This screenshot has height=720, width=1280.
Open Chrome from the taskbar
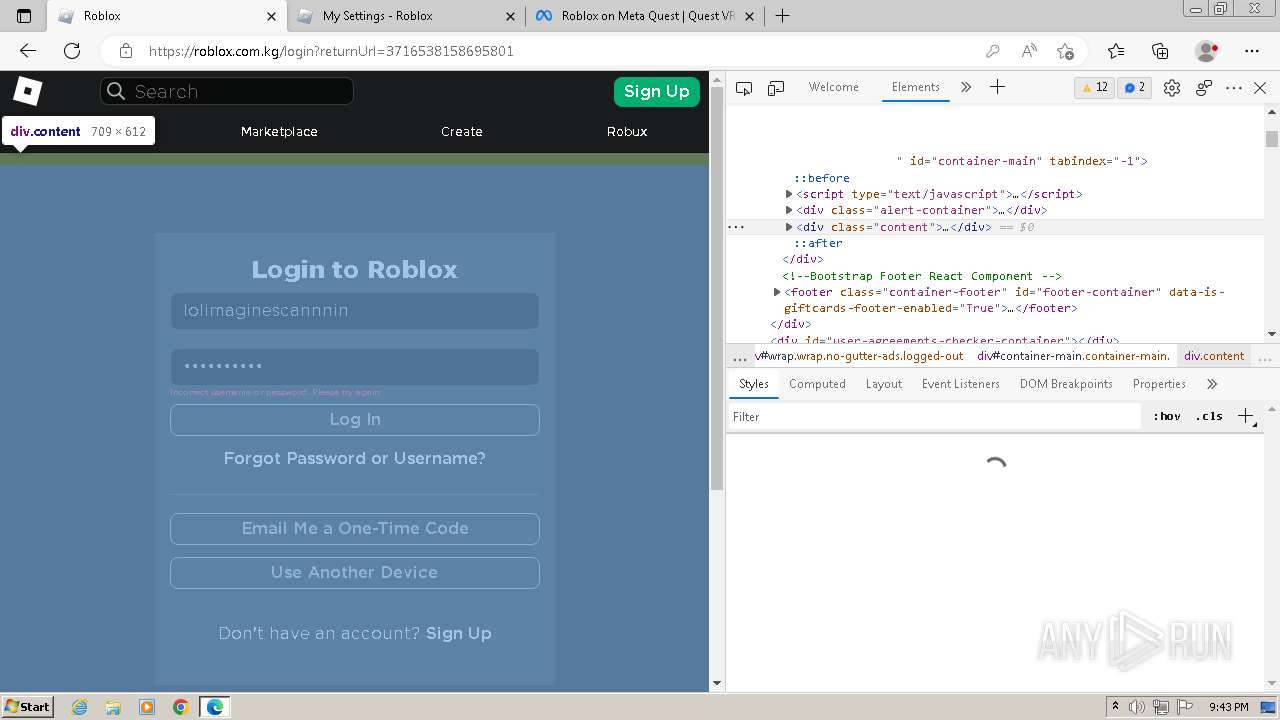click(x=180, y=707)
